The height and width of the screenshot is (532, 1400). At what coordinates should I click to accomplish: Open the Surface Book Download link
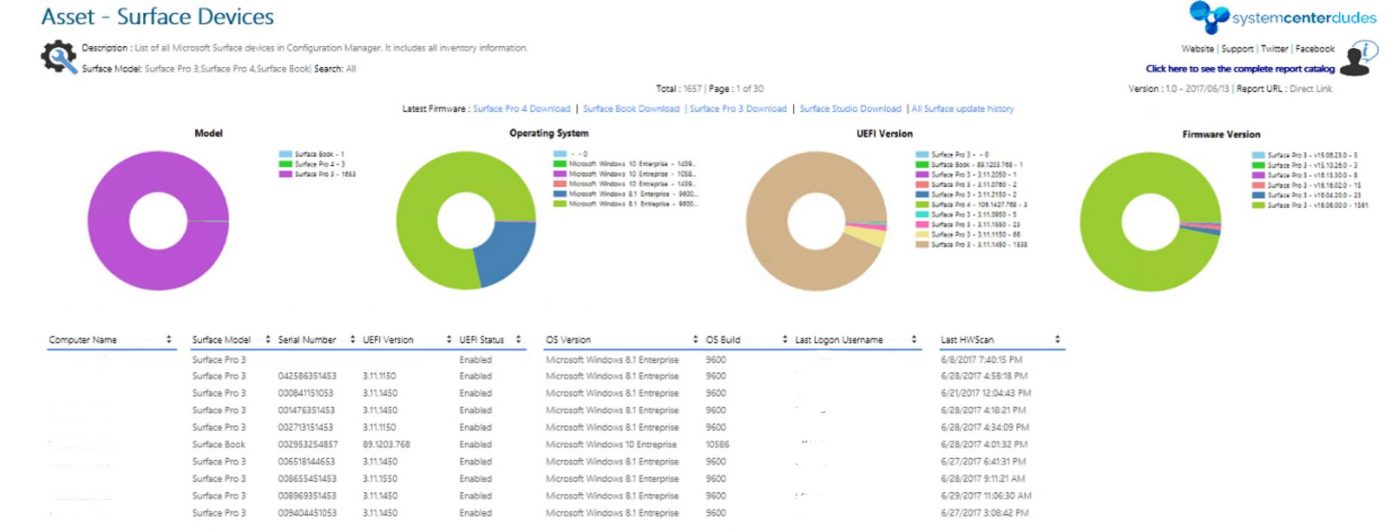pos(631,109)
